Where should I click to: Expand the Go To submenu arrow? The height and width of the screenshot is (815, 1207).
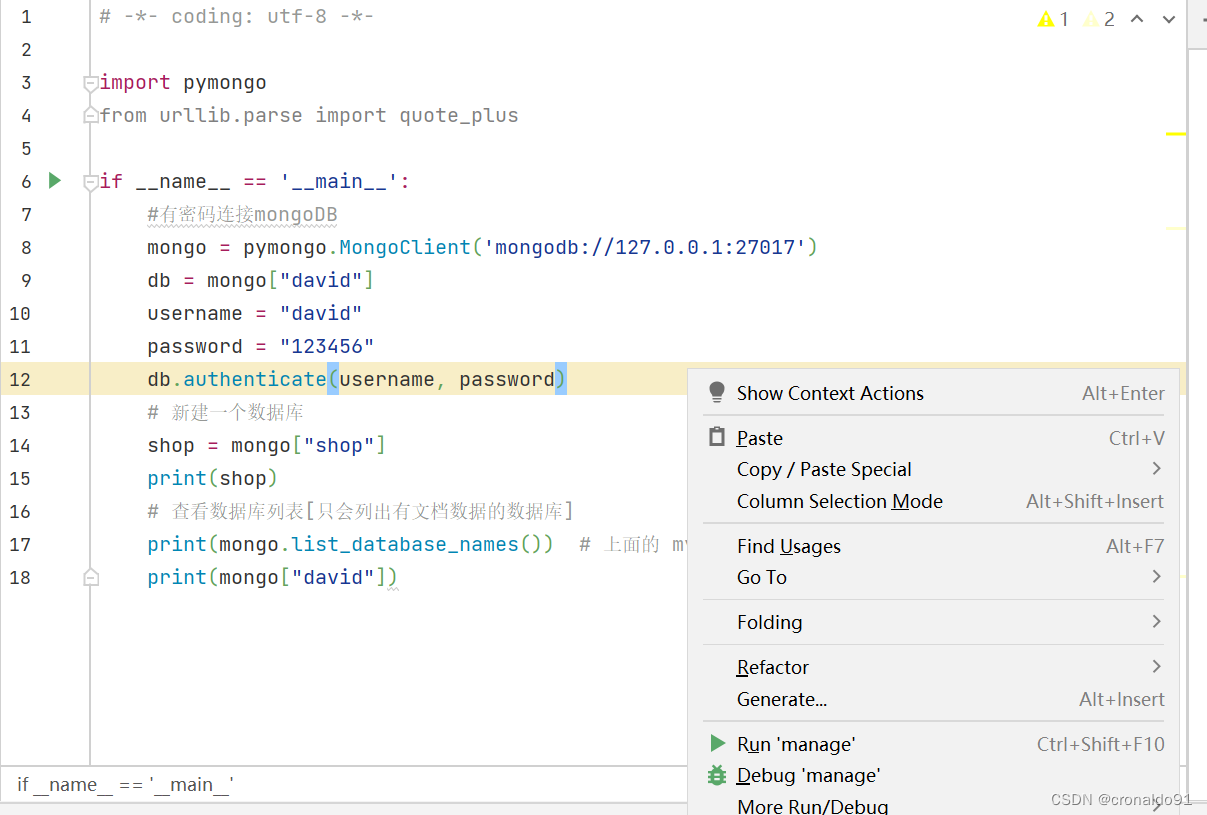[1156, 576]
